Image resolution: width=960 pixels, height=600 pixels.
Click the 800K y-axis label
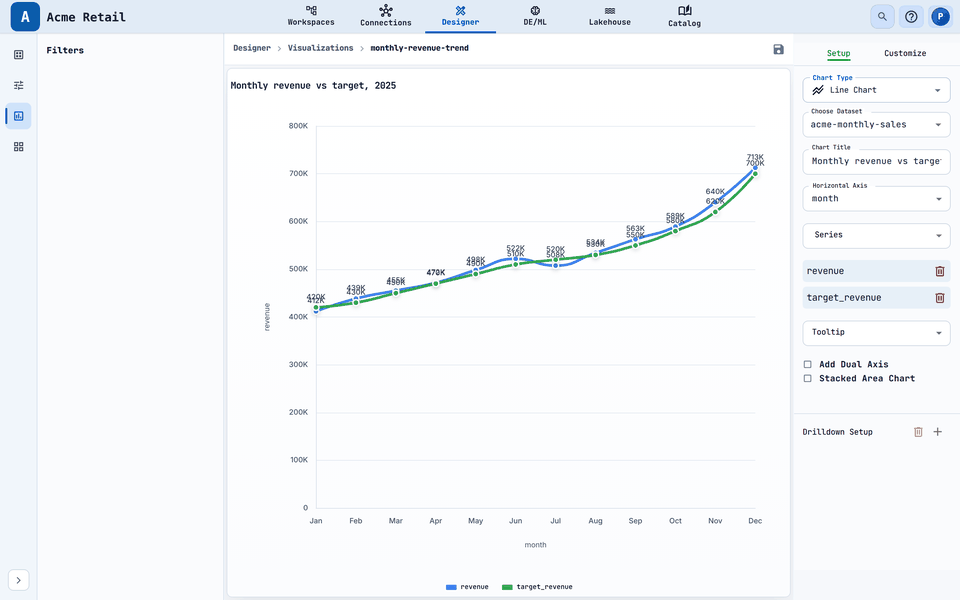point(298,126)
